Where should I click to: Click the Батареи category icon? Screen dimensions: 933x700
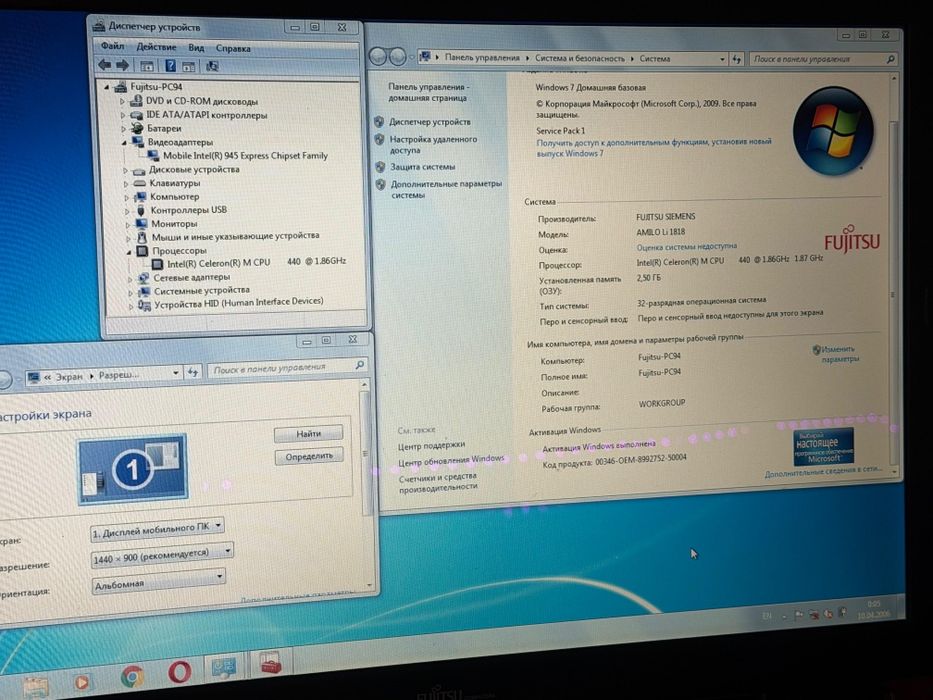coord(137,128)
